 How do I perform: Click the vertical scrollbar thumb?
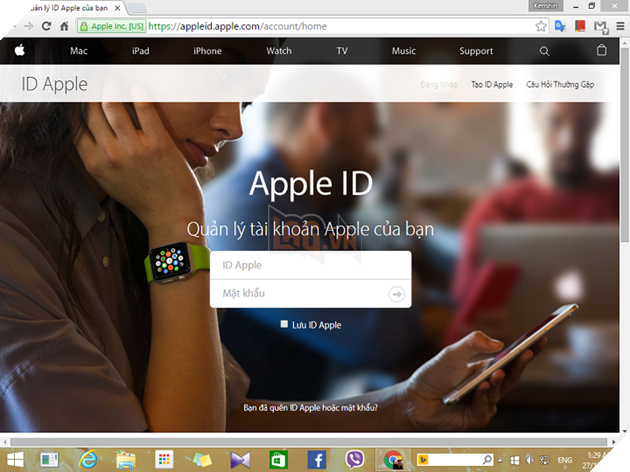[x=625, y=143]
